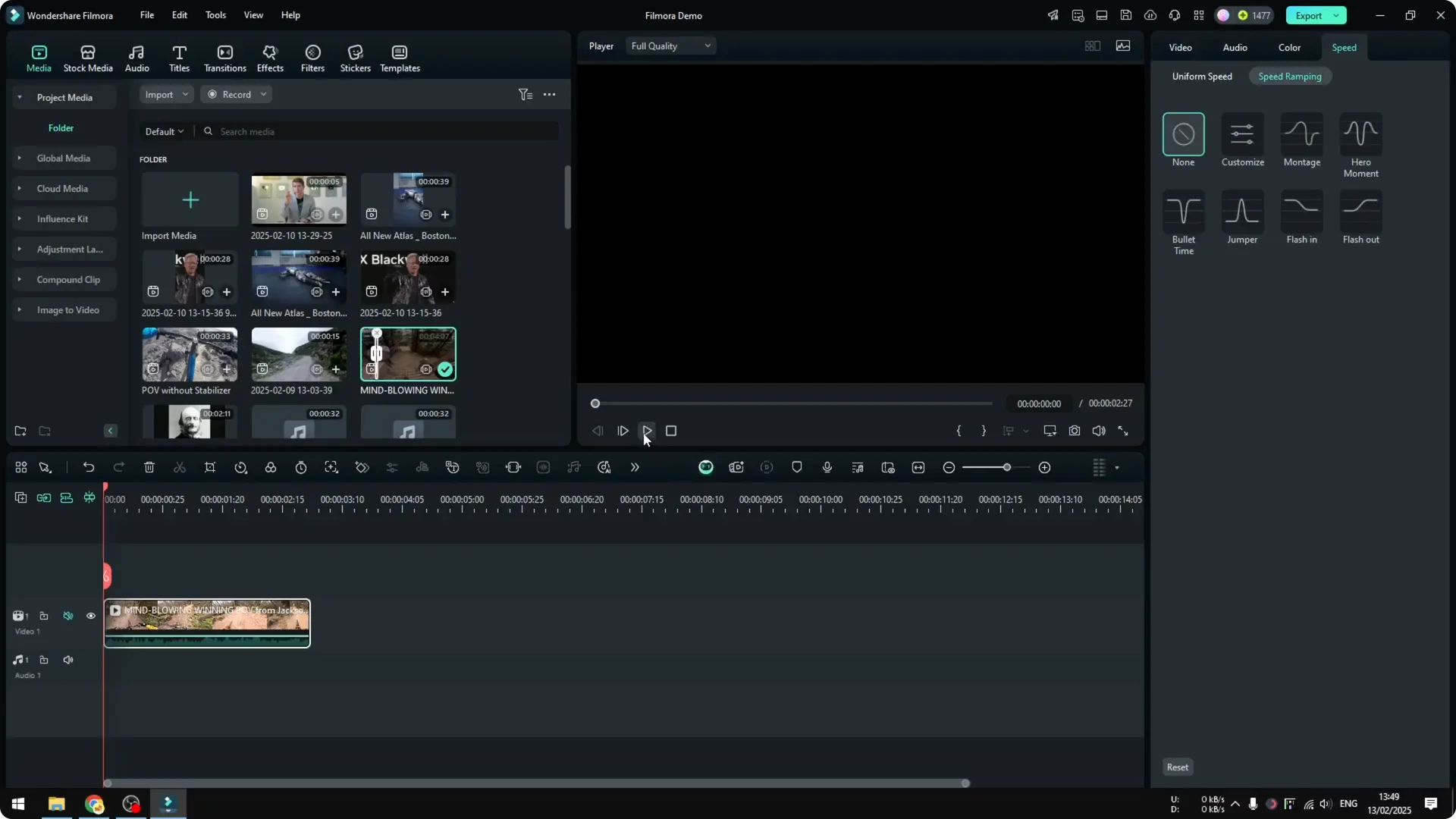Select the Crop tool on the timeline toolbar
1456x819 pixels.
tap(210, 467)
